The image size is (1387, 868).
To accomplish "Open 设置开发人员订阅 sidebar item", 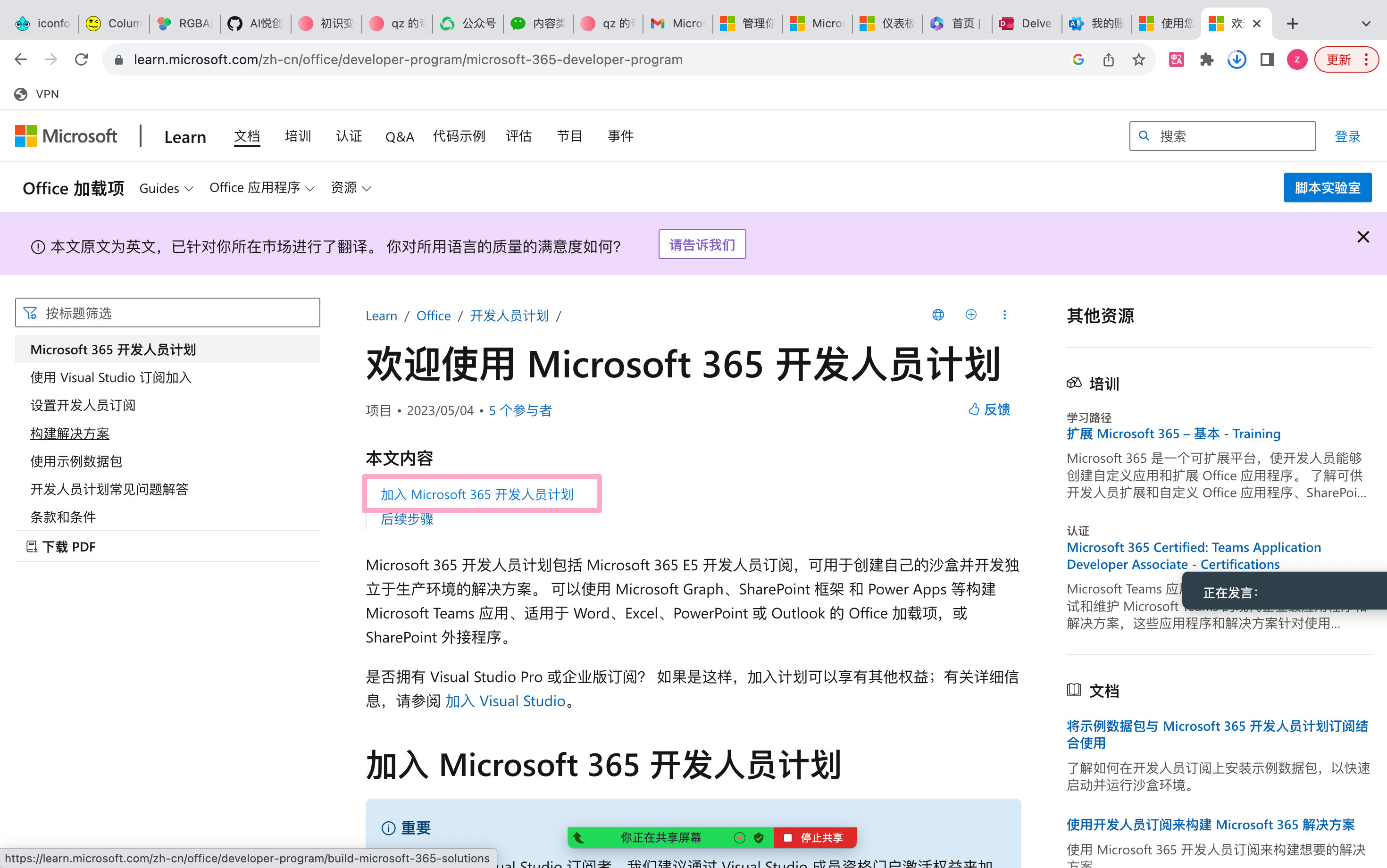I will 83,405.
